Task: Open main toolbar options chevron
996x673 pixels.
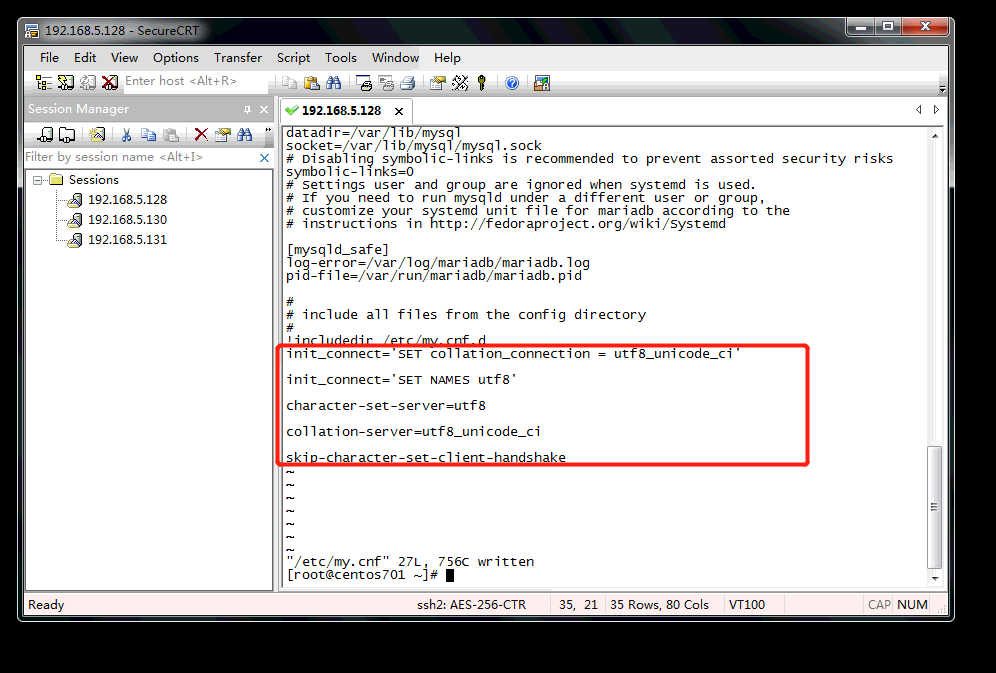Action: tap(942, 88)
